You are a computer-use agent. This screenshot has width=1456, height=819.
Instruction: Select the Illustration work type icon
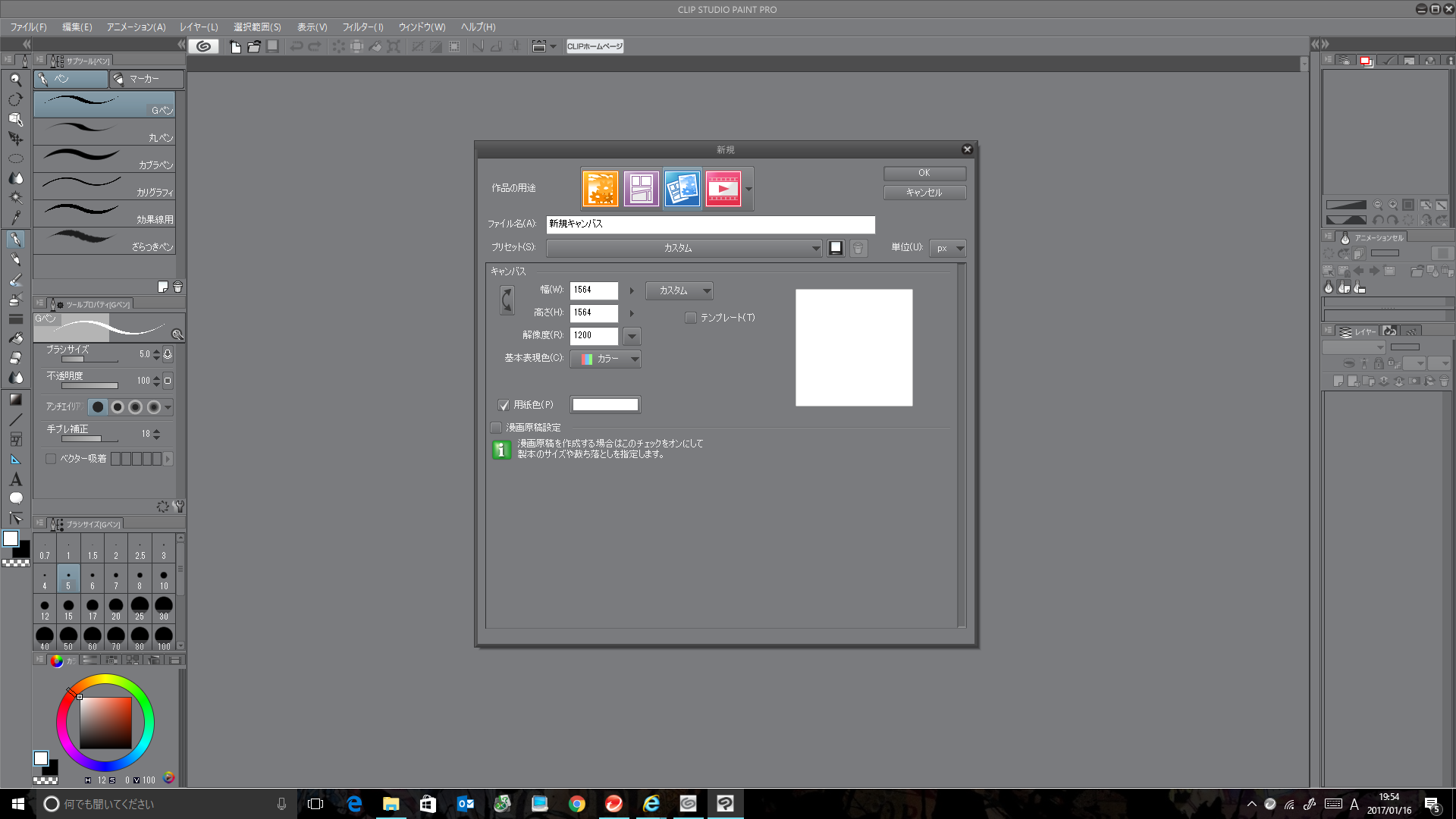point(600,188)
